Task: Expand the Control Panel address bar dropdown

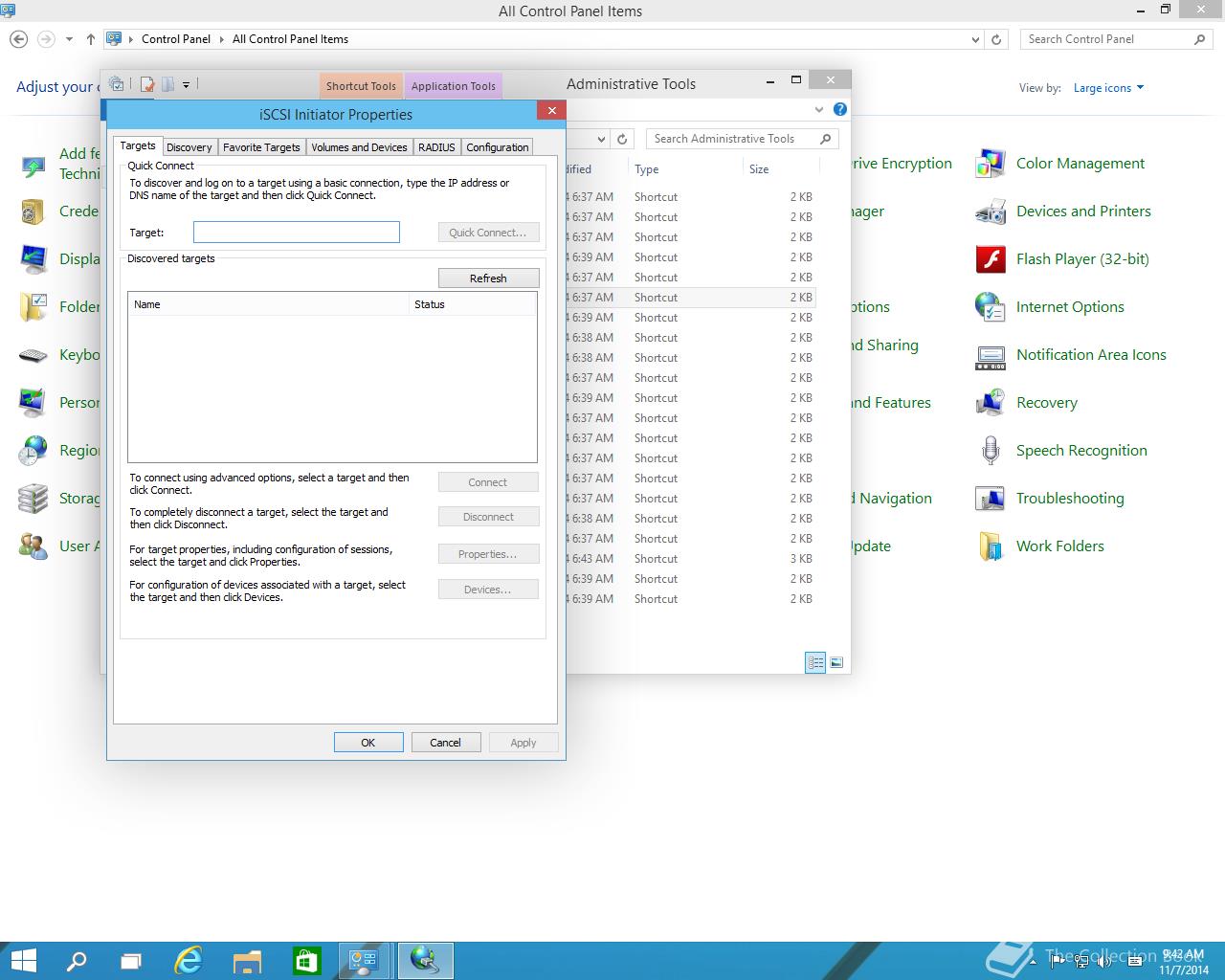Action: [975, 39]
